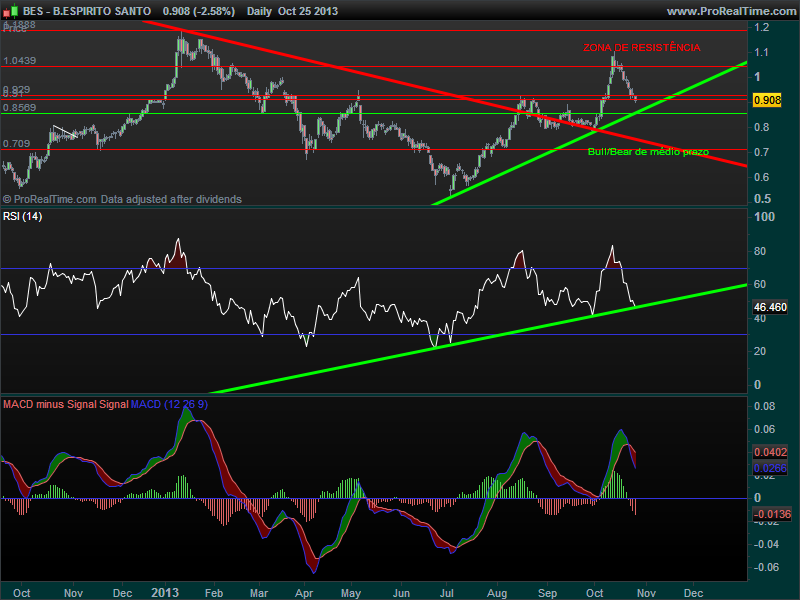Click the 'MACD minus Signal' legend label
The image size is (800, 600).
coord(50,405)
